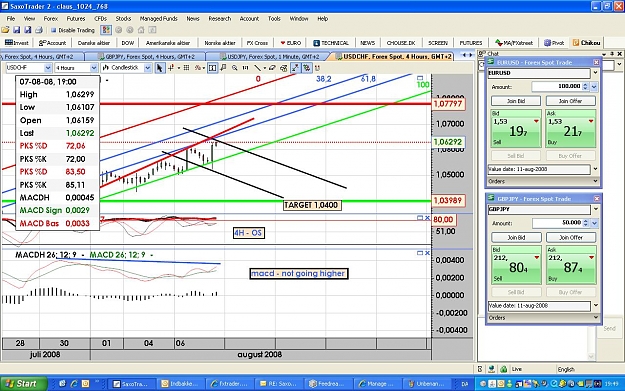This screenshot has width=625, height=391.
Task: Click the first save disk icon
Action: (16, 30)
